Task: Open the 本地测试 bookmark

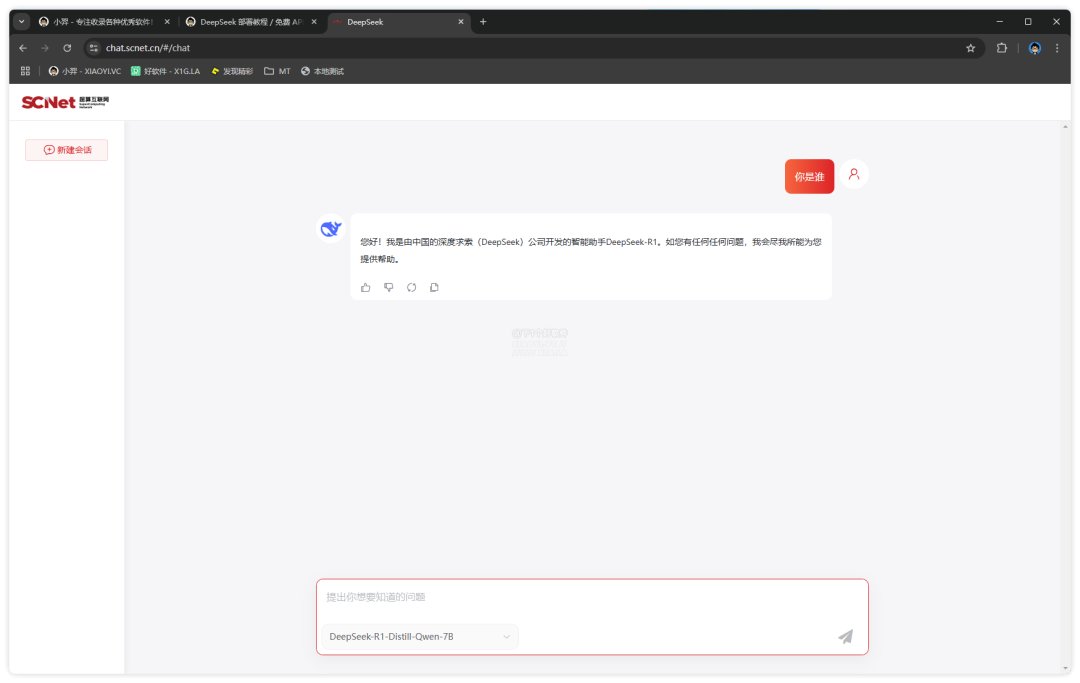Action: tap(322, 72)
